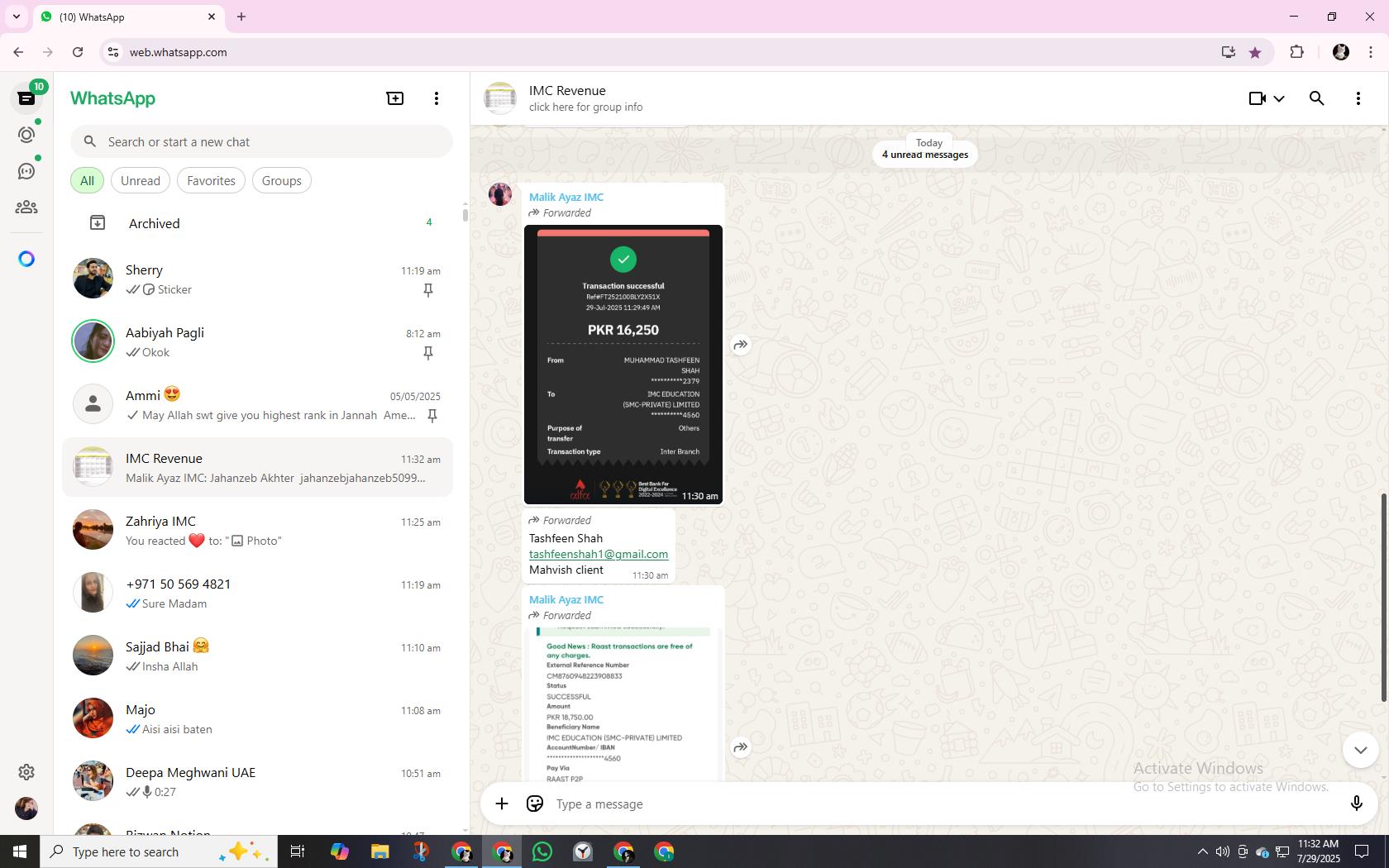Open the Communities sidebar icon
The image size is (1389, 868).
tap(26, 207)
